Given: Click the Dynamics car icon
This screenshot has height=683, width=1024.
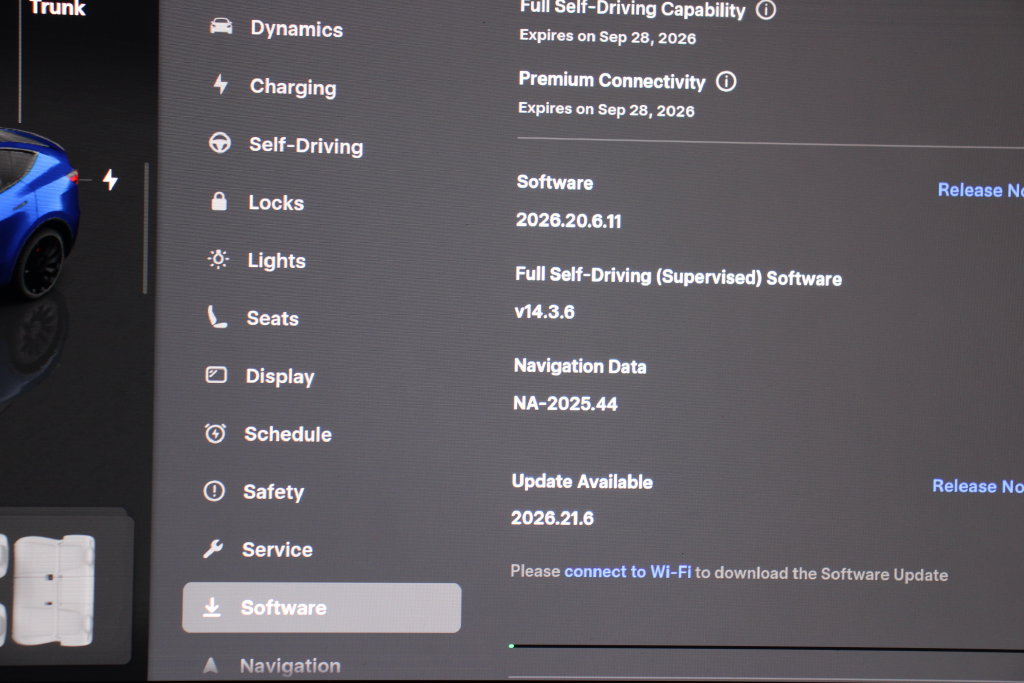Looking at the screenshot, I should coord(221,26).
